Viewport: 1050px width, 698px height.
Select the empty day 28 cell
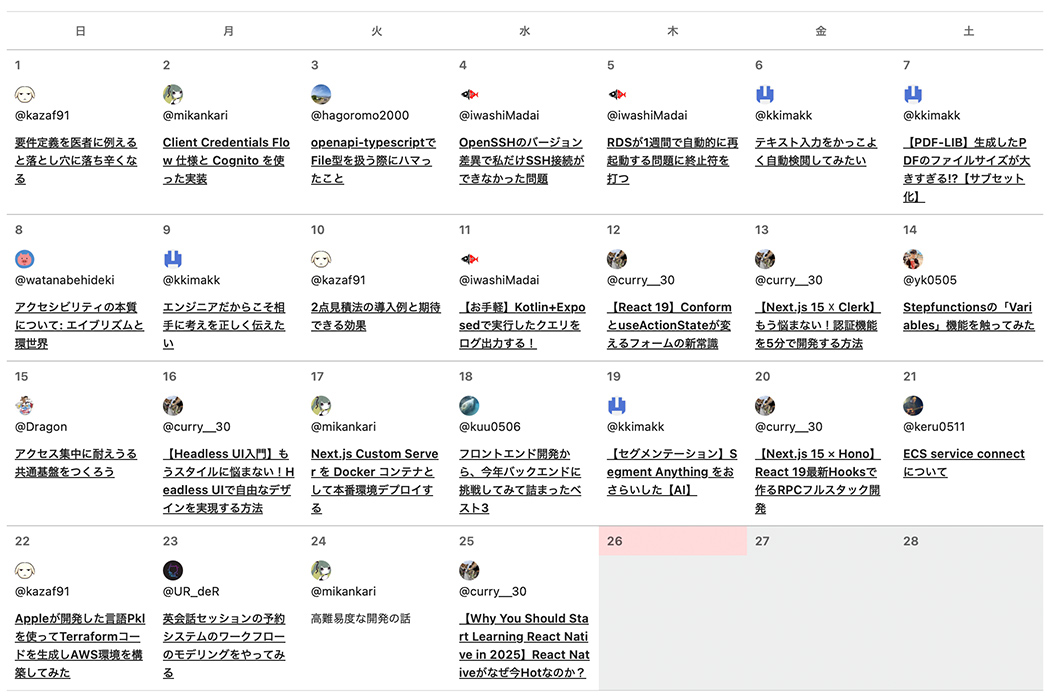(x=969, y=608)
